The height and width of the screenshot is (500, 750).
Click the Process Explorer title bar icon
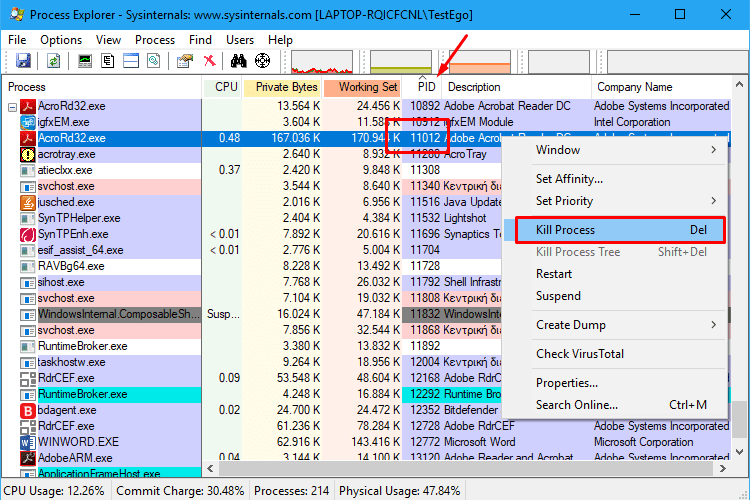coord(17,14)
